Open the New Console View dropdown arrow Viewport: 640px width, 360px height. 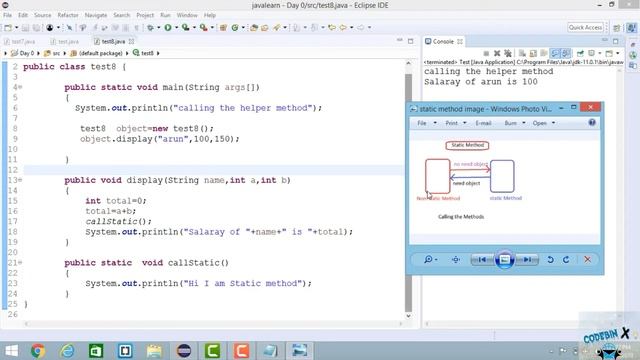(x=618, y=53)
